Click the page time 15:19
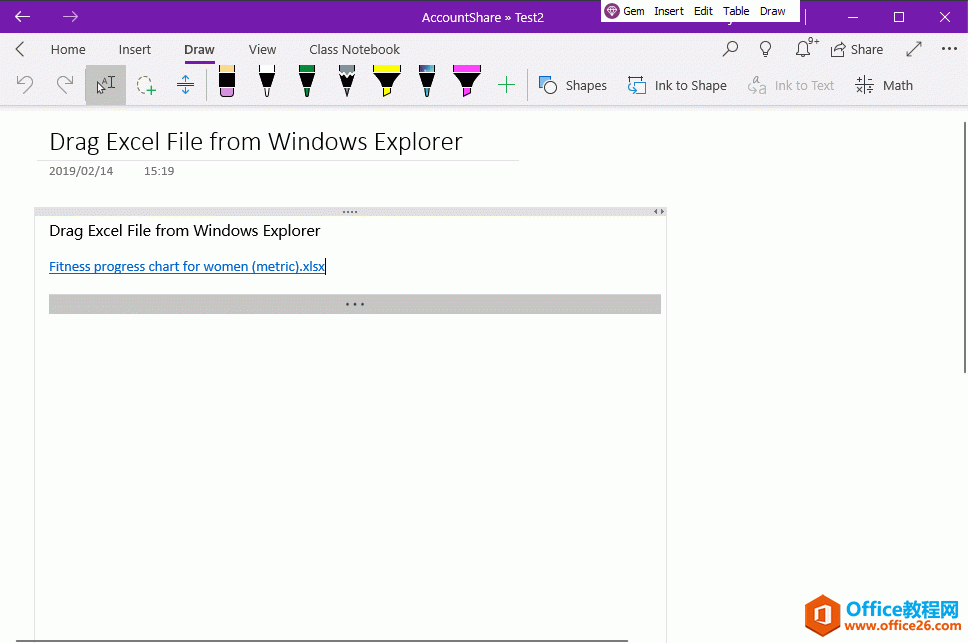The height and width of the screenshot is (643, 968). [x=159, y=171]
